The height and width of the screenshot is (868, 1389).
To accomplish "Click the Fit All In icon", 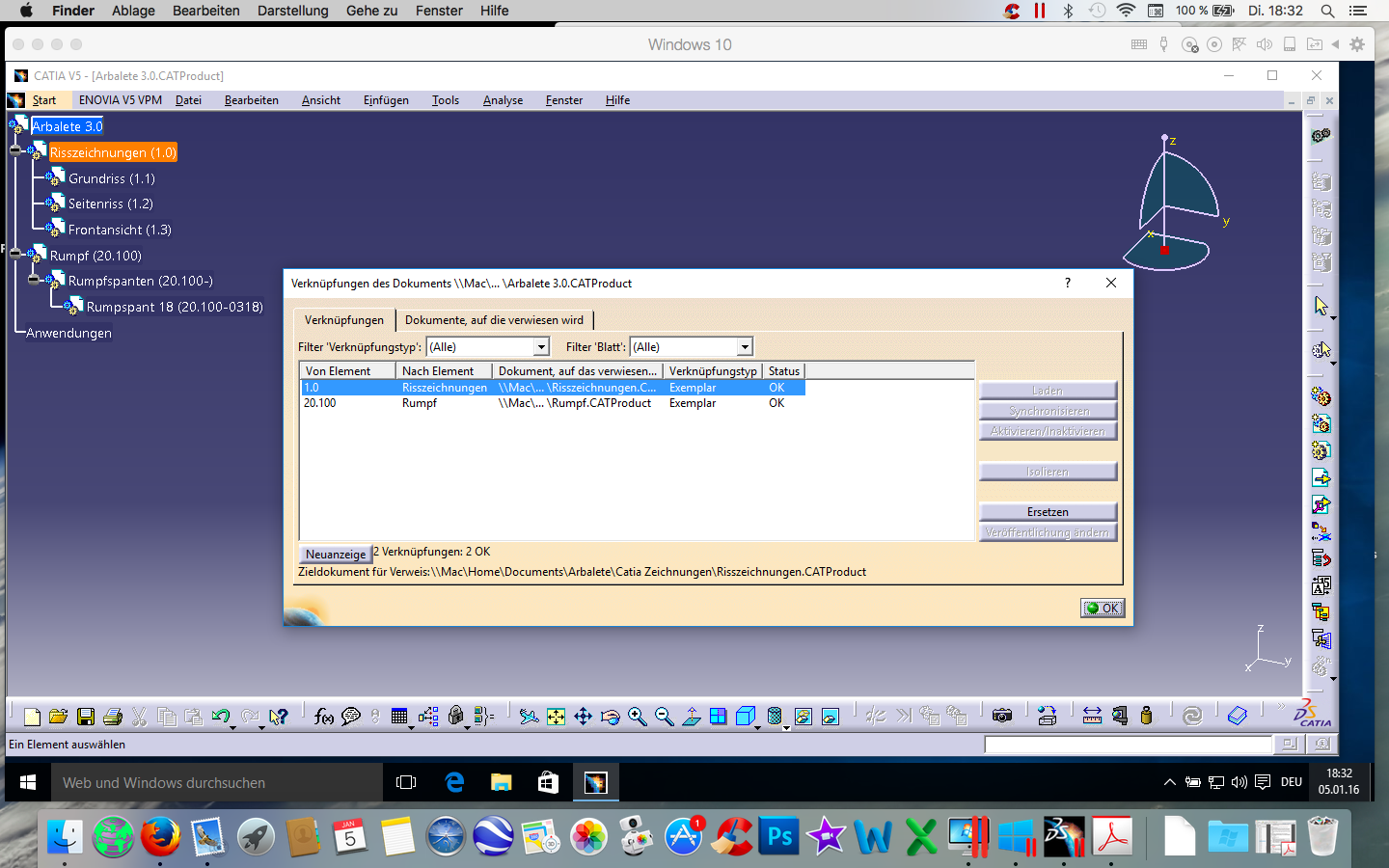I will 557,716.
